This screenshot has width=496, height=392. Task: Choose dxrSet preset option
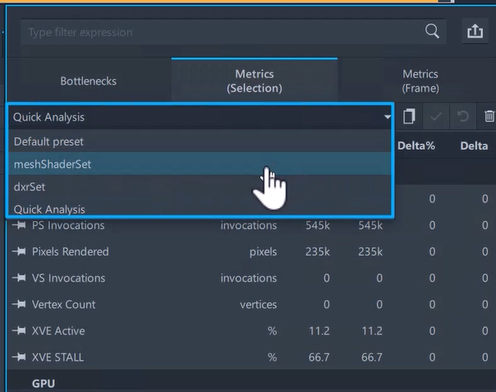pyautogui.click(x=199, y=187)
